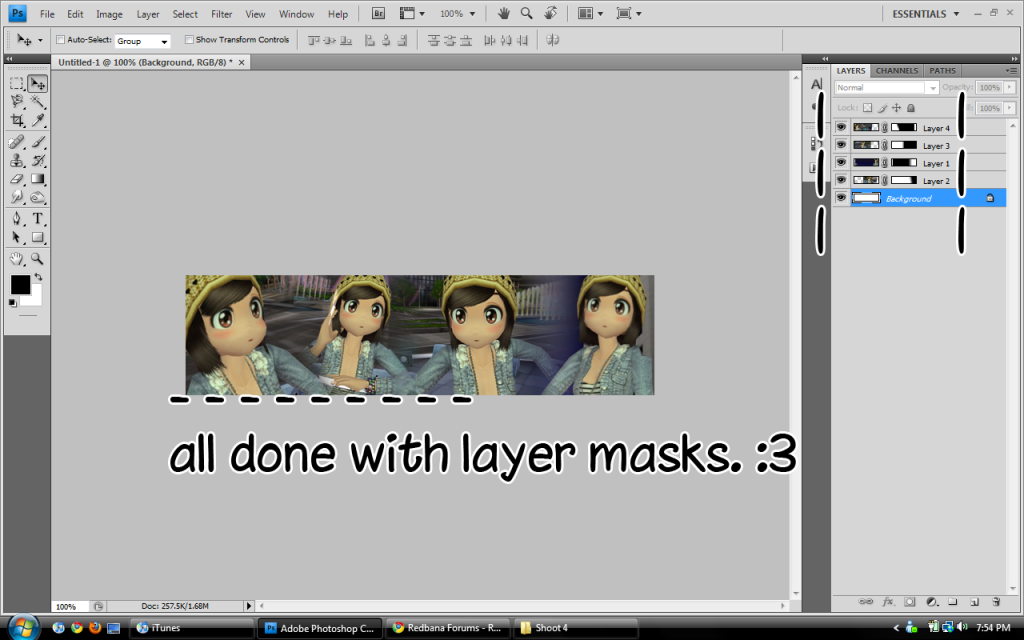The height and width of the screenshot is (640, 1024).
Task: Enable Show Transform Controls checkbox
Action: tap(189, 40)
